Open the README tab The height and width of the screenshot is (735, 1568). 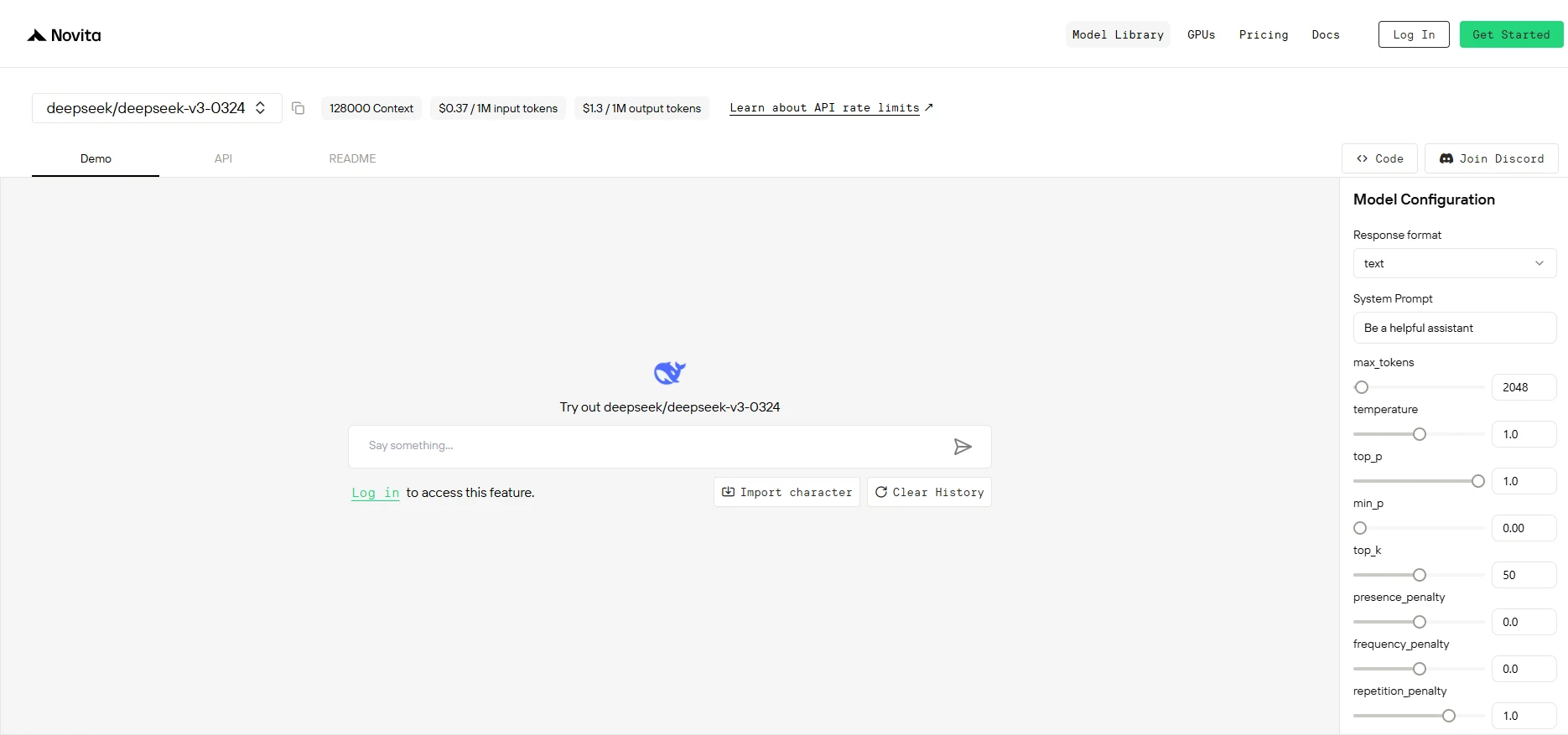352,158
